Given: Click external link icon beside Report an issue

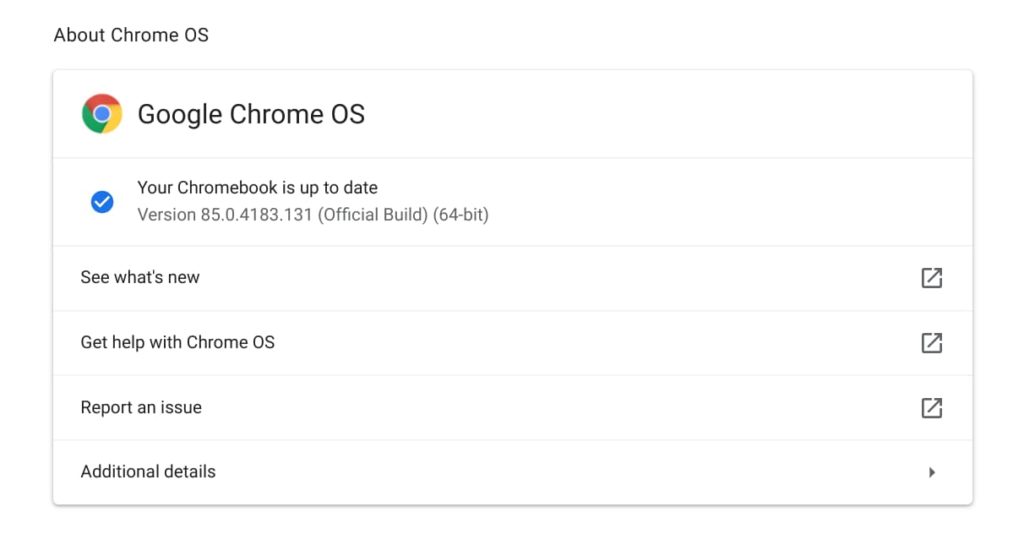Looking at the screenshot, I should (931, 408).
